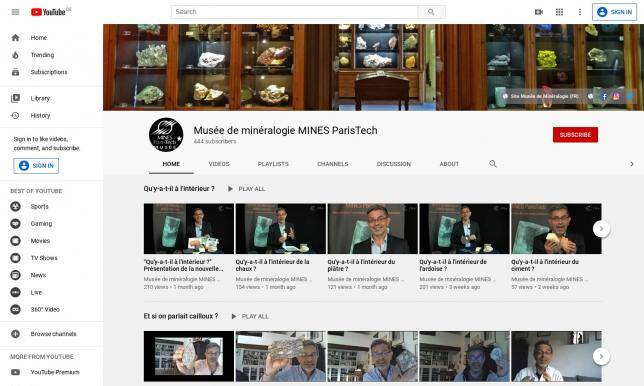Click the title Qu'y-a-t-il à l'intérieur du ciment ?

click(545, 265)
